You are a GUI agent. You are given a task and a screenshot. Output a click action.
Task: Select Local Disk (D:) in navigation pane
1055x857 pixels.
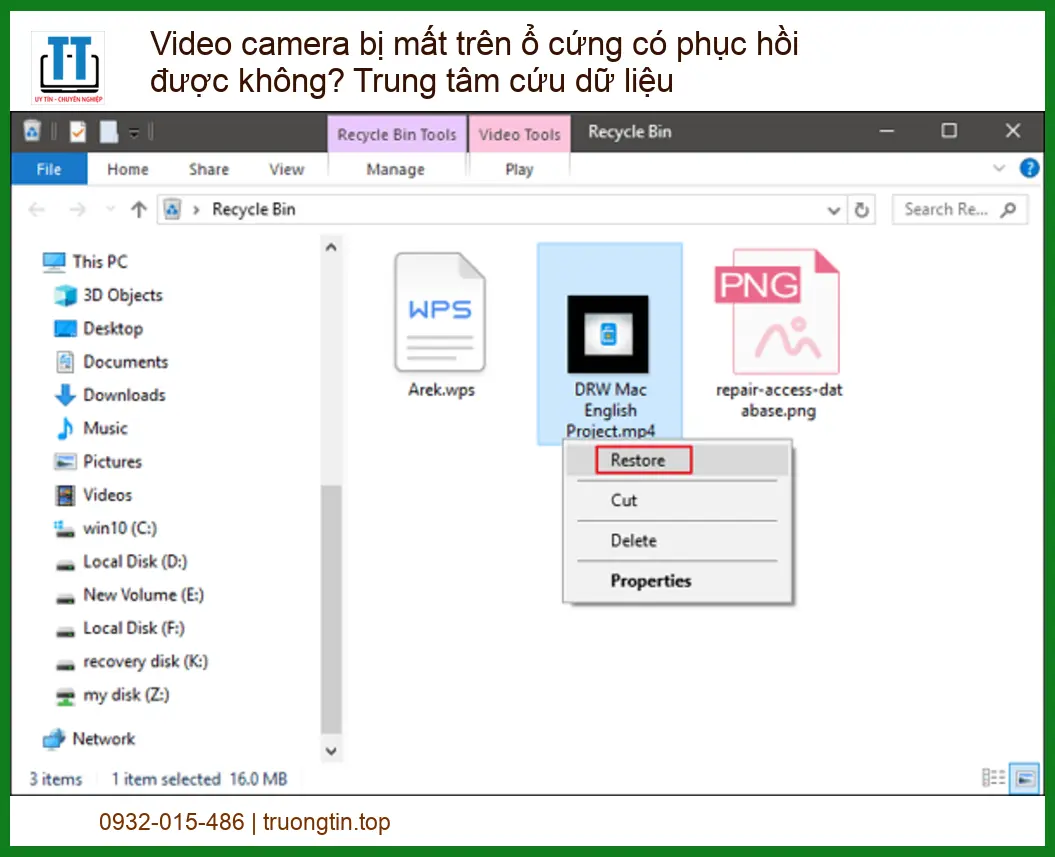click(135, 562)
